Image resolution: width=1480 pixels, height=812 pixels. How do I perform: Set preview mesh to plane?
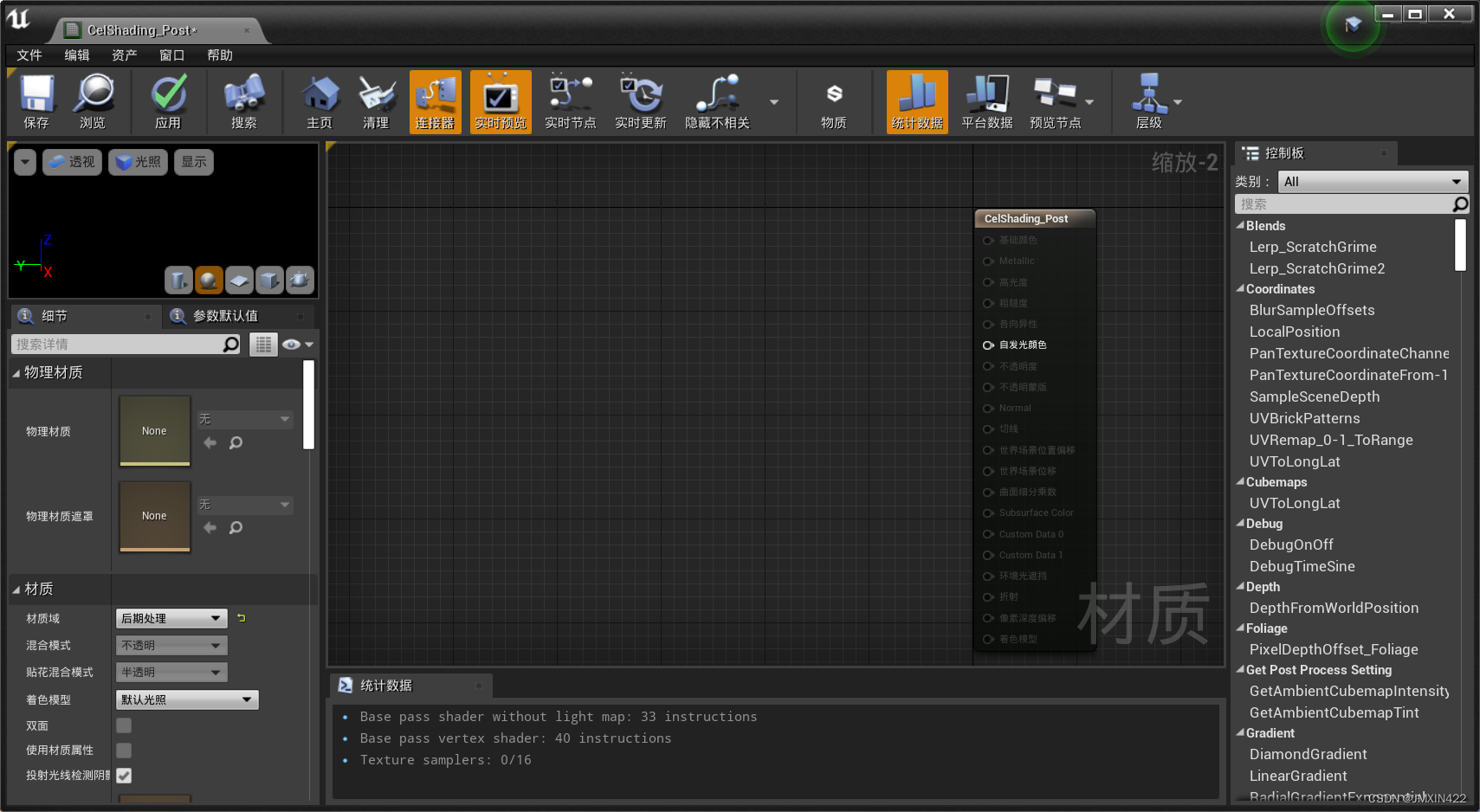(x=239, y=280)
